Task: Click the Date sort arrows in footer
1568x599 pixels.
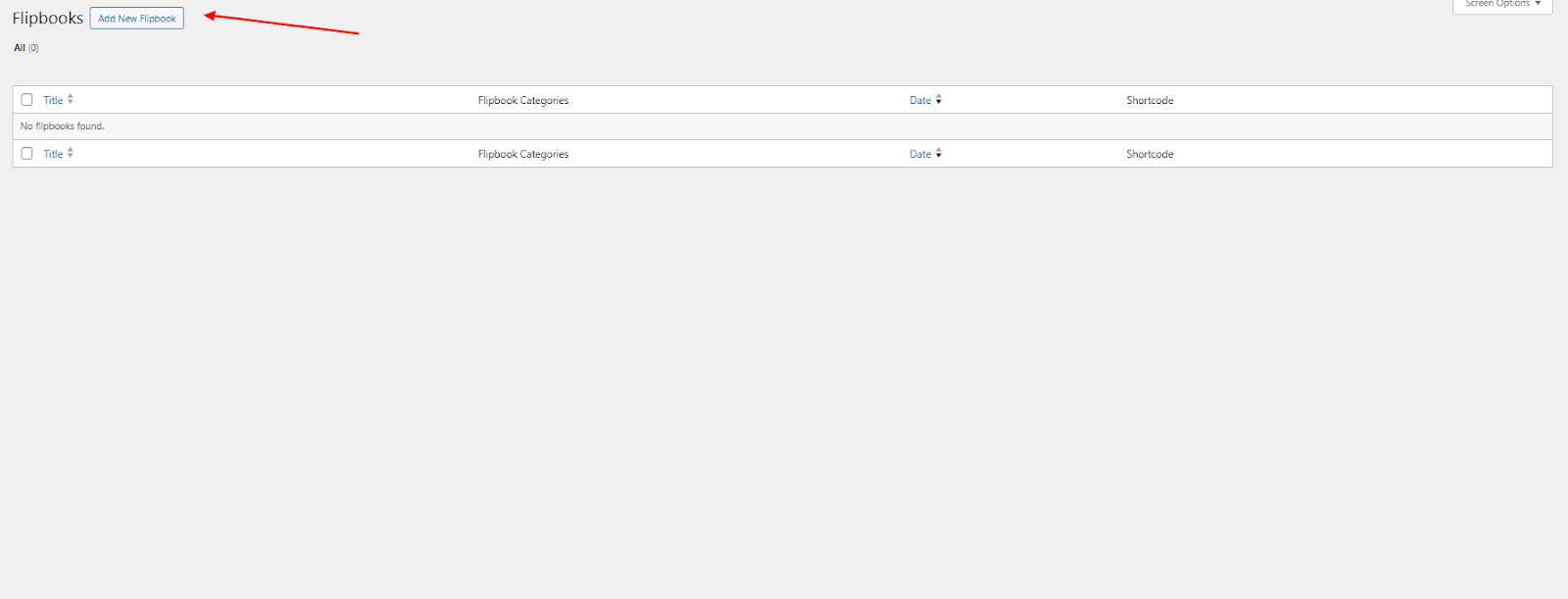Action: (x=939, y=154)
